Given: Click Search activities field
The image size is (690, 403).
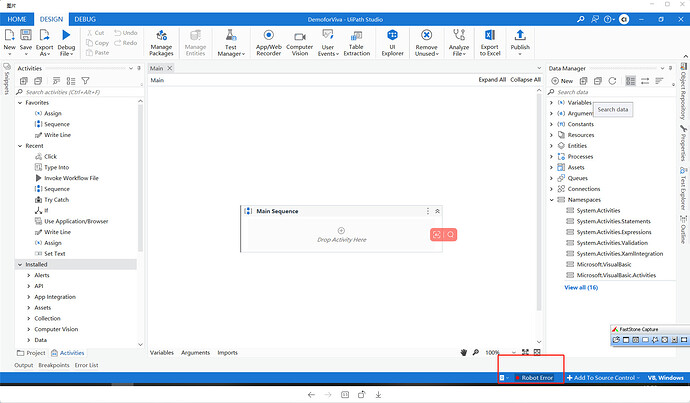Looking at the screenshot, I should coord(78,92).
